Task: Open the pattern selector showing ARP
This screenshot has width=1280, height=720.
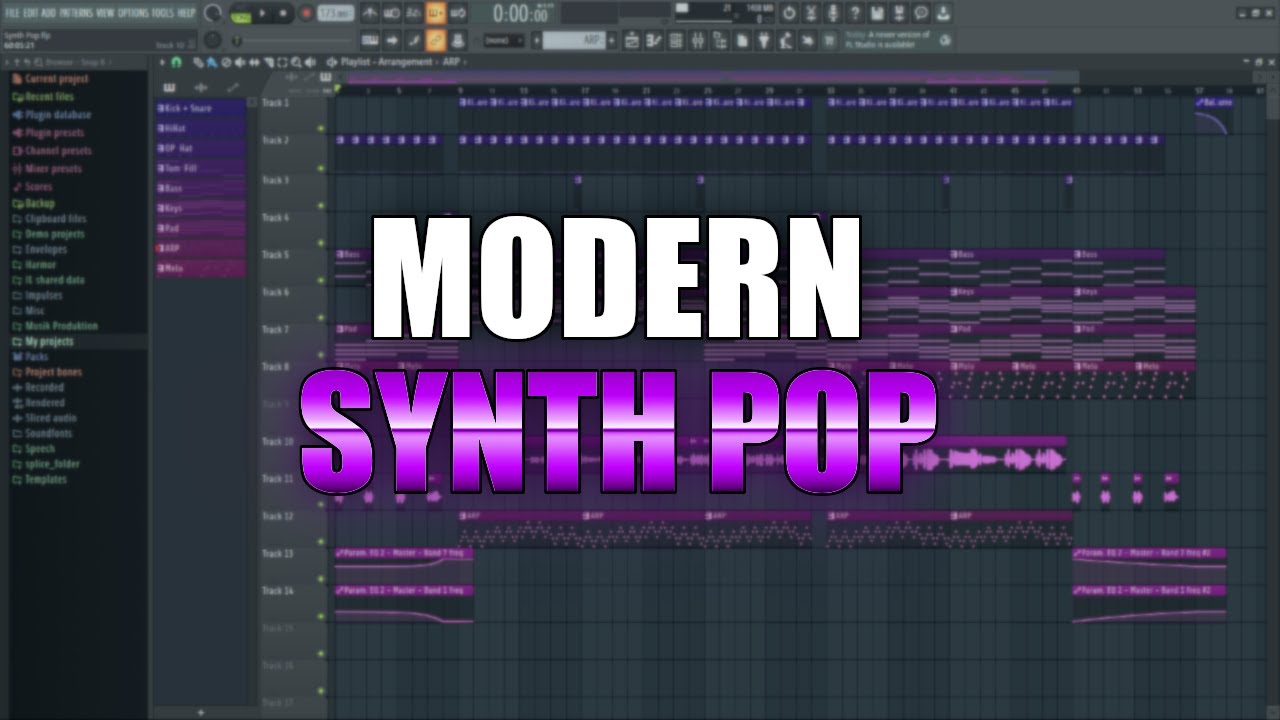Action: [574, 40]
